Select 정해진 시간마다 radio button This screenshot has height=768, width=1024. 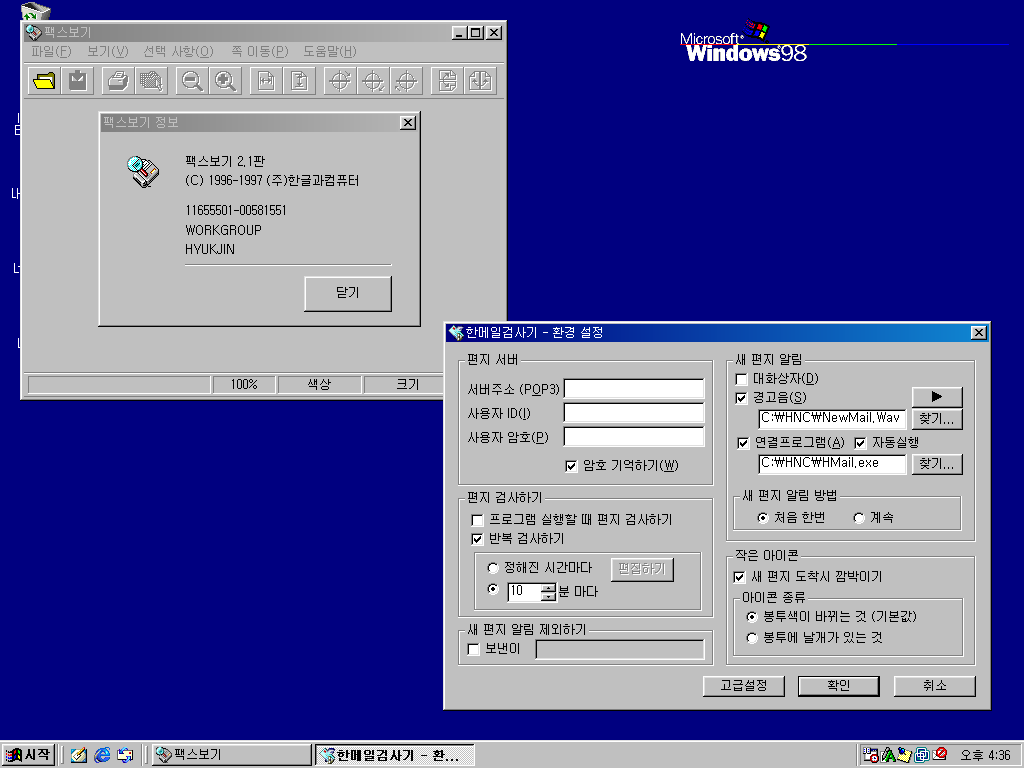point(493,568)
